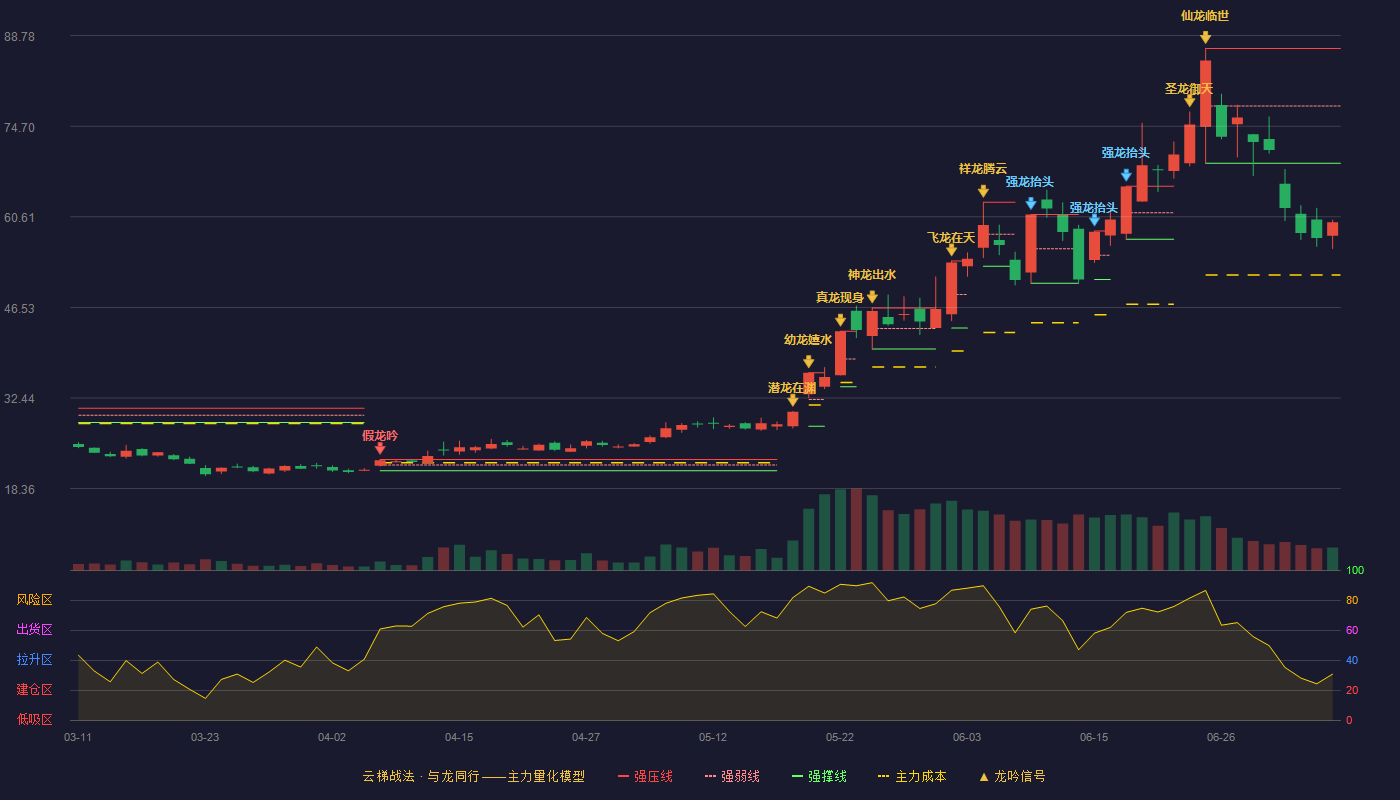Click the red candlestick under 飞龙在天 arrow
The image size is (1400, 800).
coord(952,288)
